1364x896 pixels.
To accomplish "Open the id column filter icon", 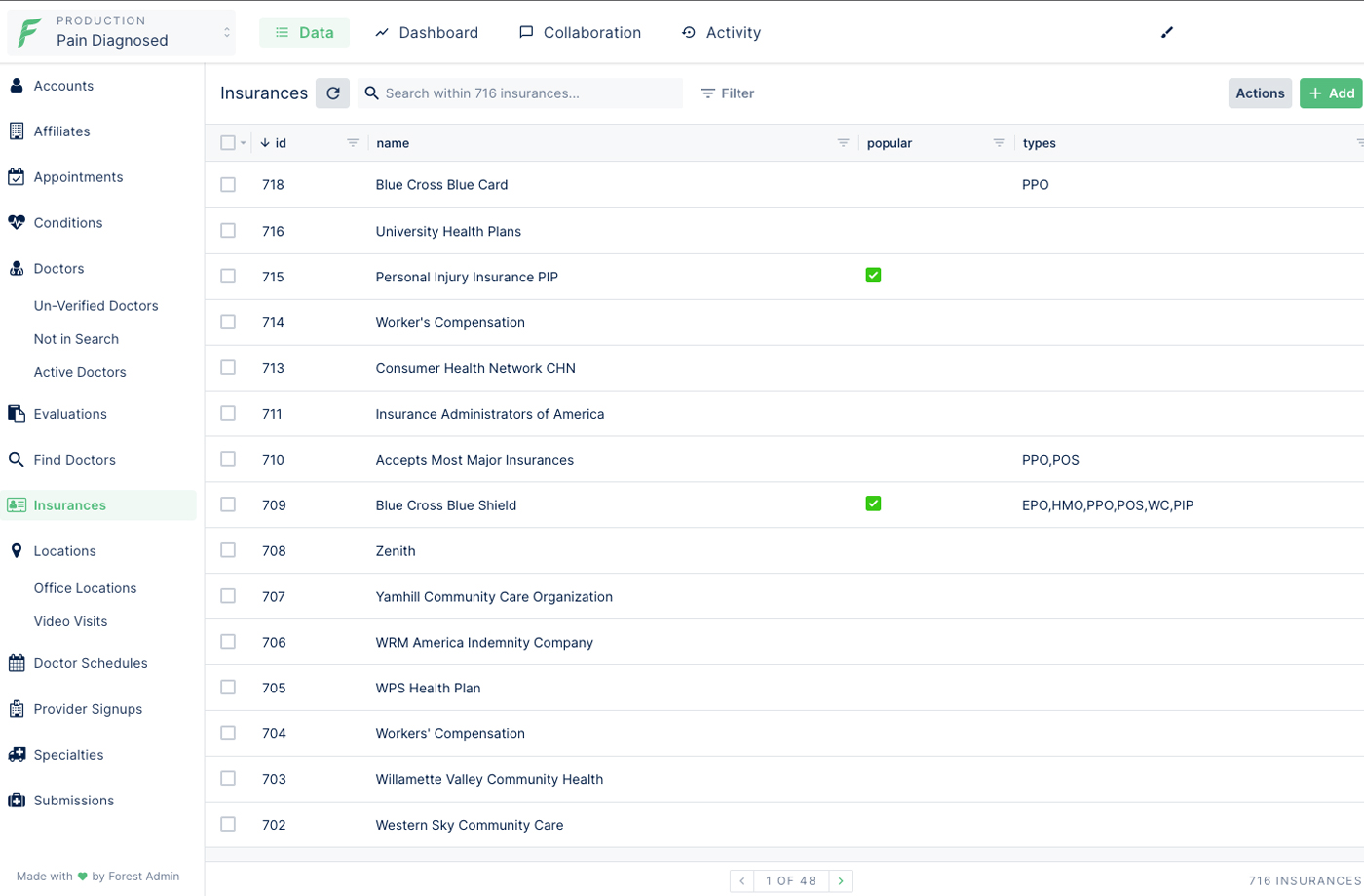I will click(353, 143).
